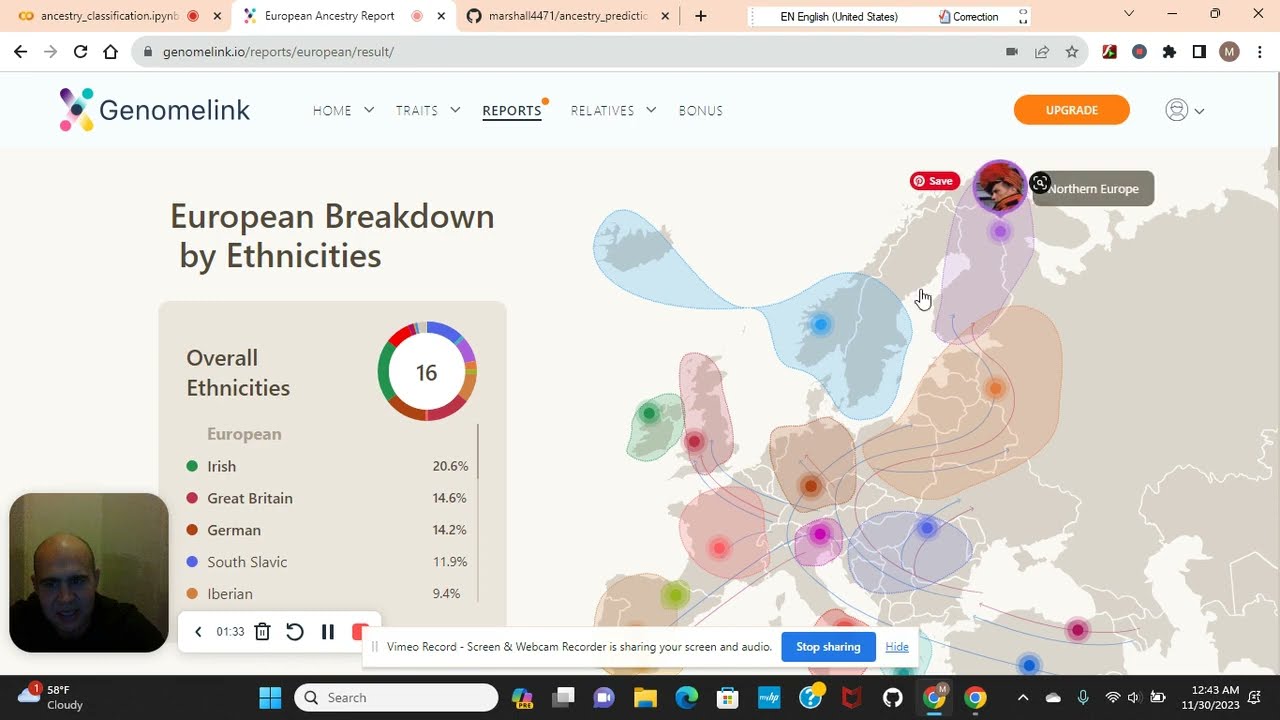Open the RELATIVES dropdown
The width and height of the screenshot is (1280, 720).
point(613,110)
